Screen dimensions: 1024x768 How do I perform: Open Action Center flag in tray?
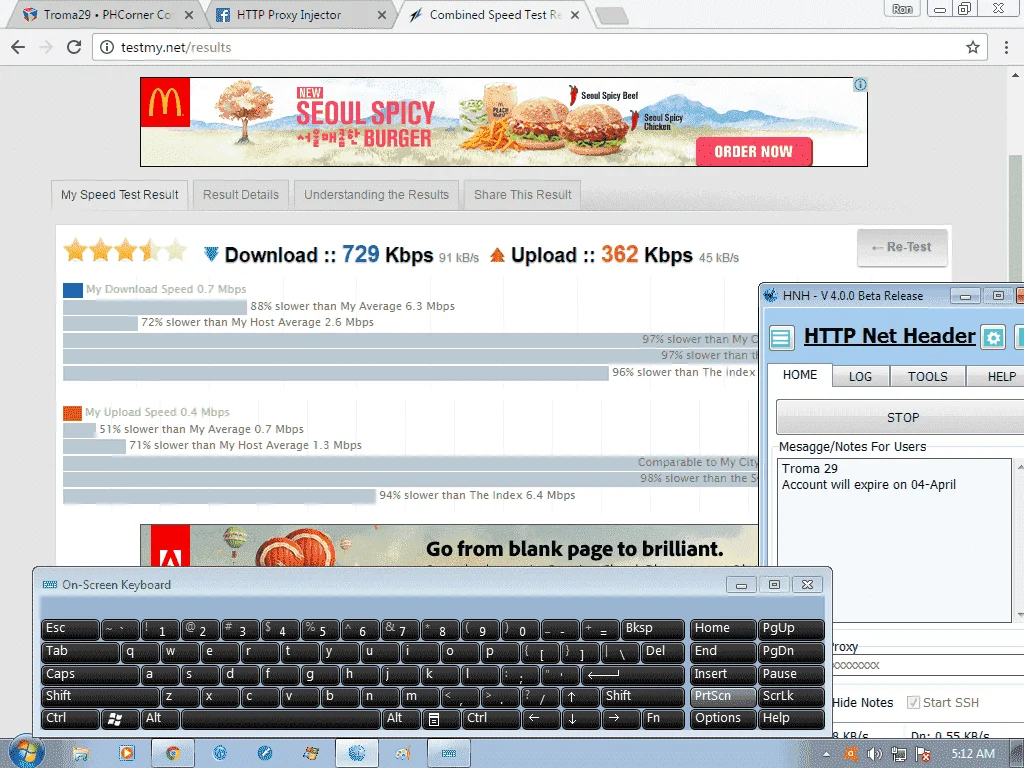pos(923,754)
